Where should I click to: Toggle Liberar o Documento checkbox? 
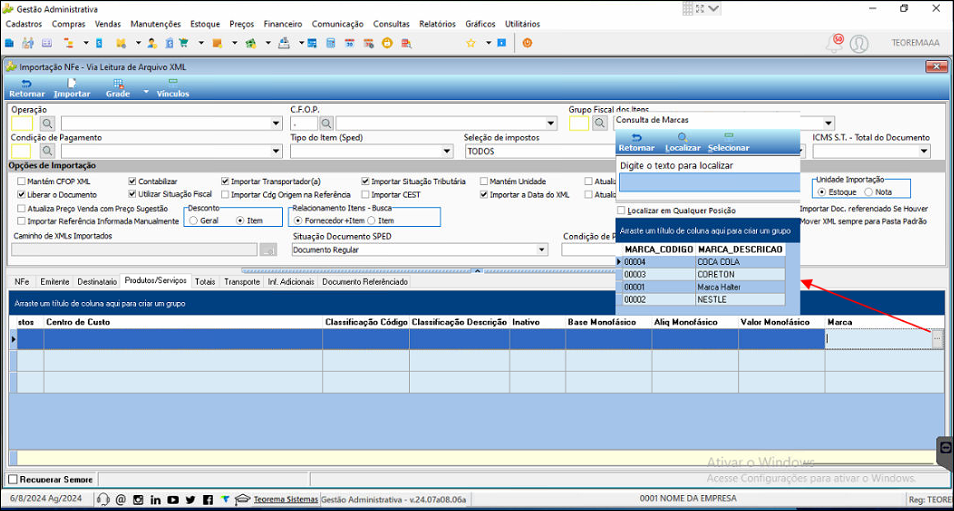click(22, 195)
